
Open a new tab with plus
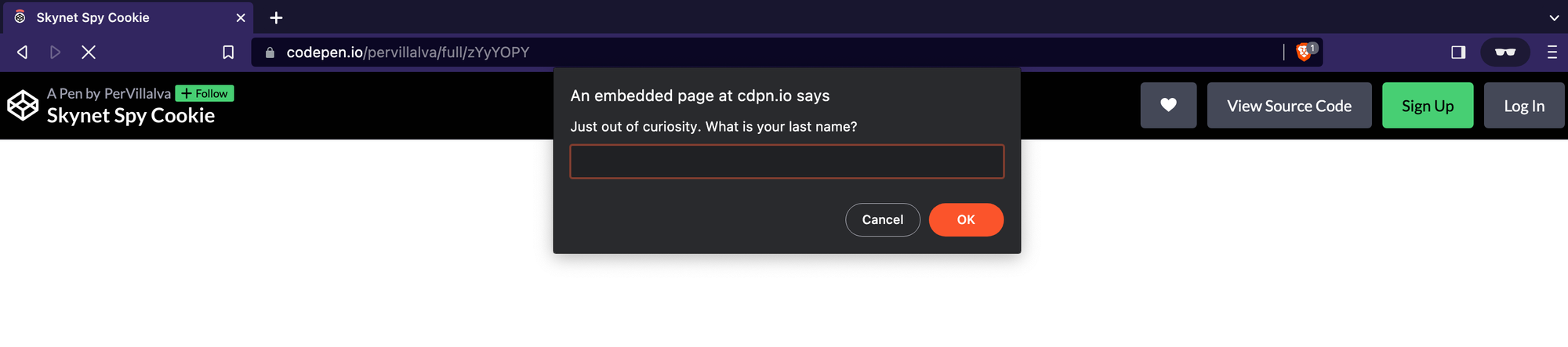(276, 17)
